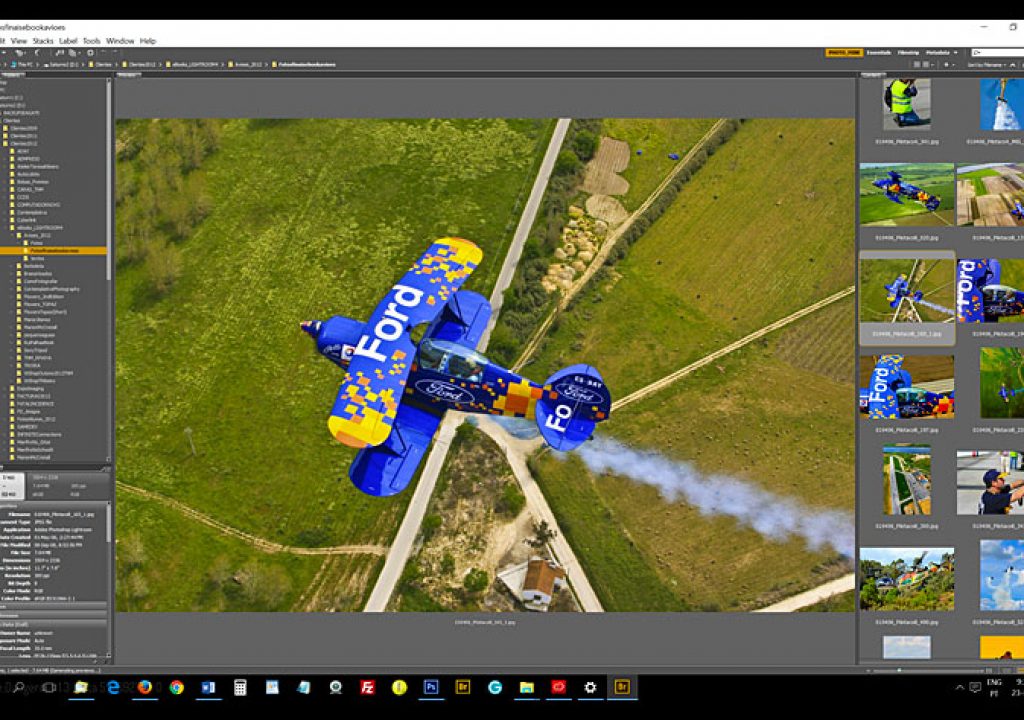This screenshot has width=1024, height=720.
Task: Select the aerial runway thumbnail
Action: pos(906,480)
